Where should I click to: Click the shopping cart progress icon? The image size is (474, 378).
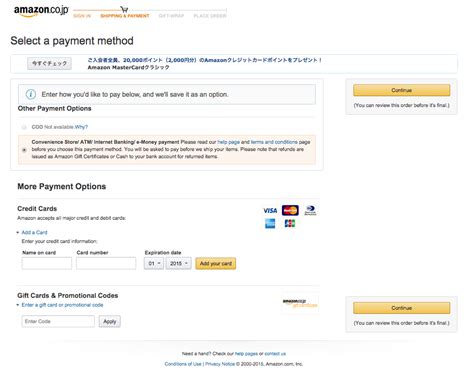coord(124,9)
